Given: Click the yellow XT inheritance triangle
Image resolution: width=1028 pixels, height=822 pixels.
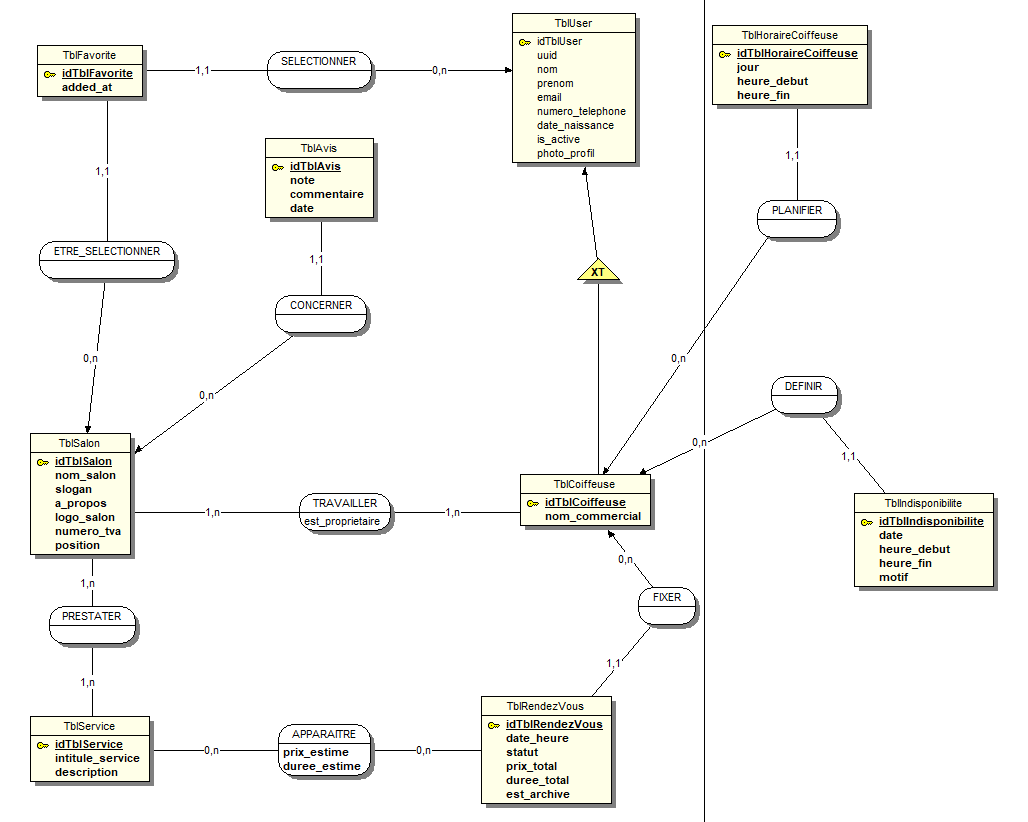Looking at the screenshot, I should (x=598, y=271).
